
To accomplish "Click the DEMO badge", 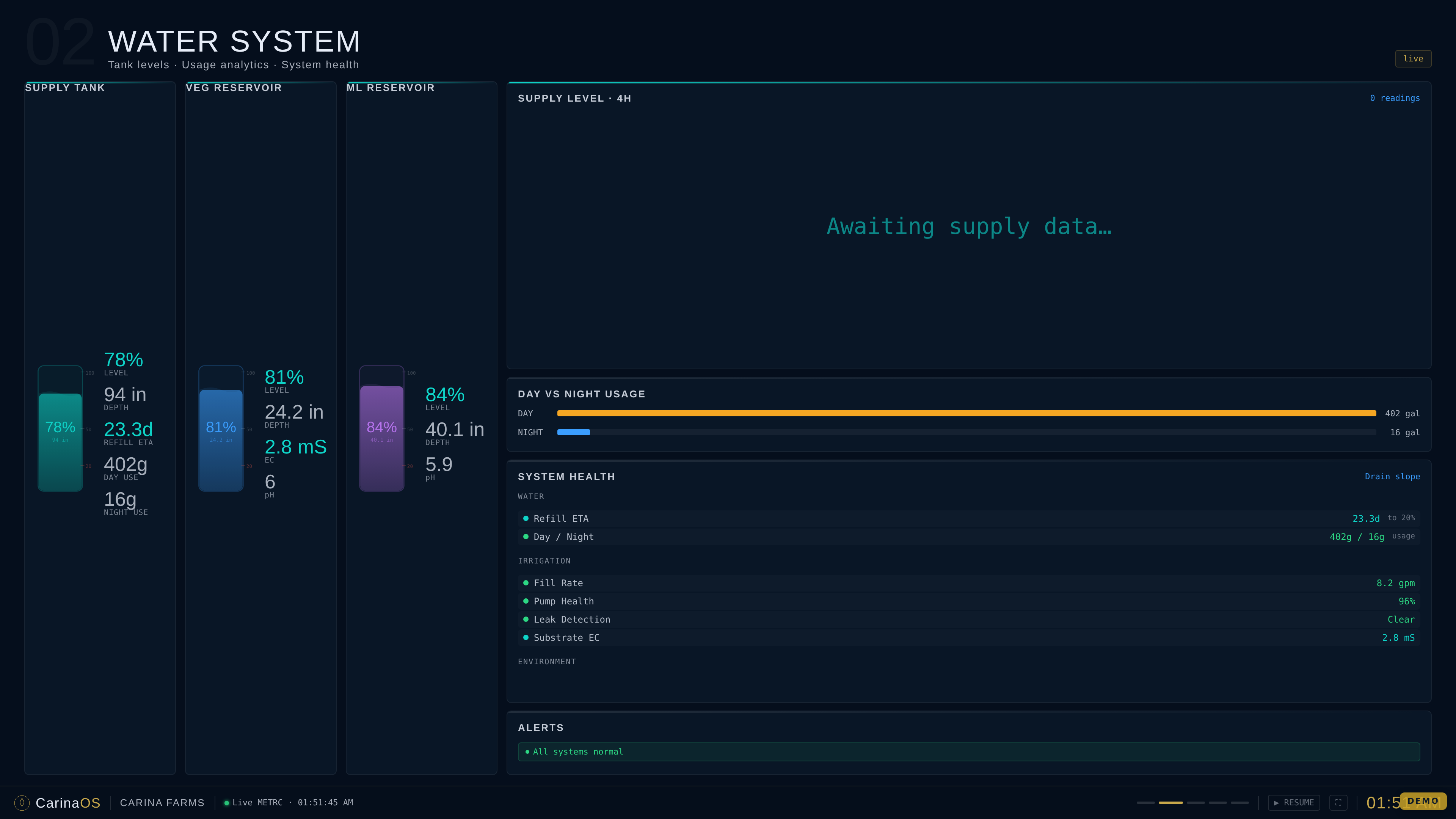I will 1423,801.
